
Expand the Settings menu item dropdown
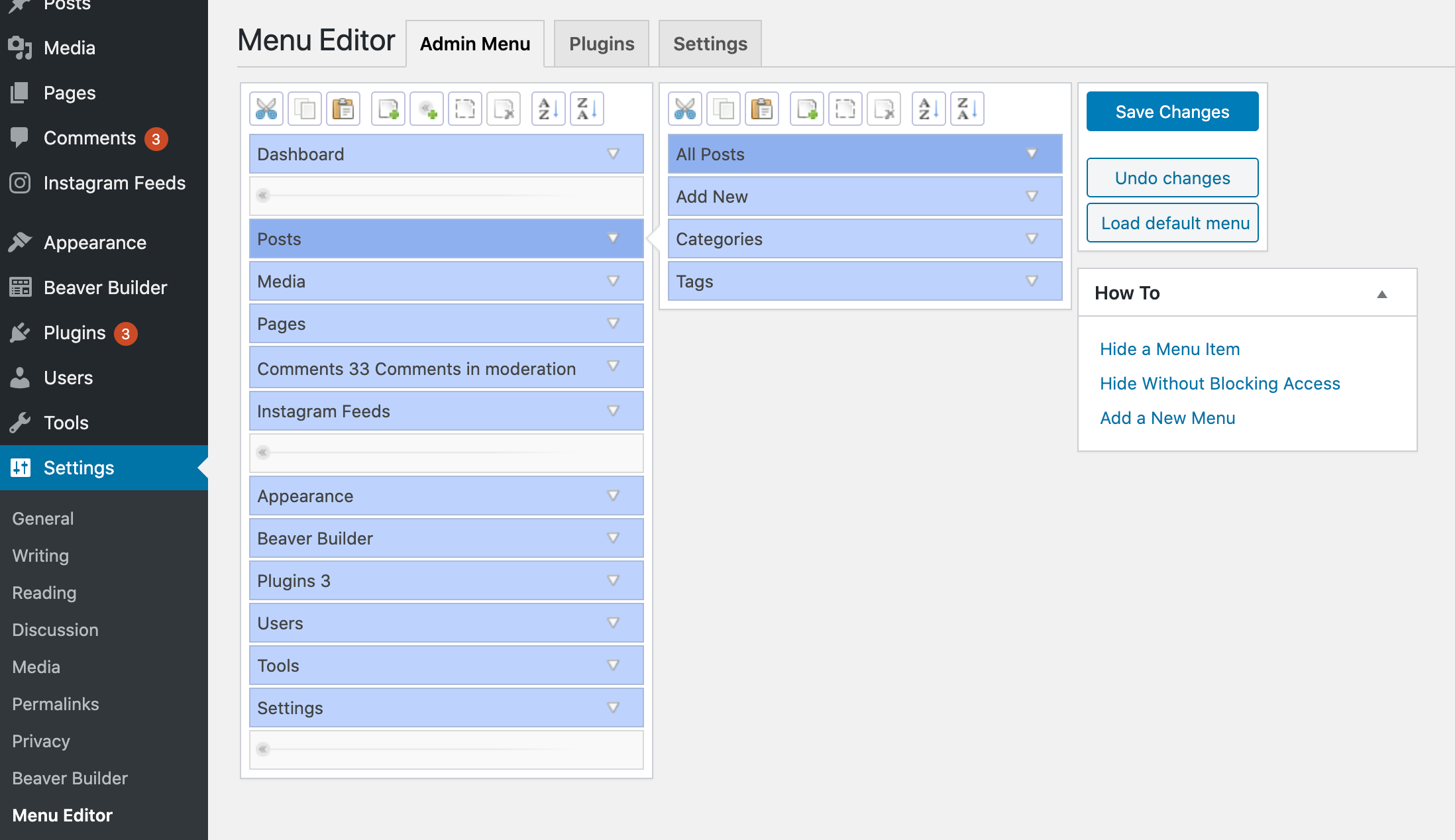coord(614,708)
